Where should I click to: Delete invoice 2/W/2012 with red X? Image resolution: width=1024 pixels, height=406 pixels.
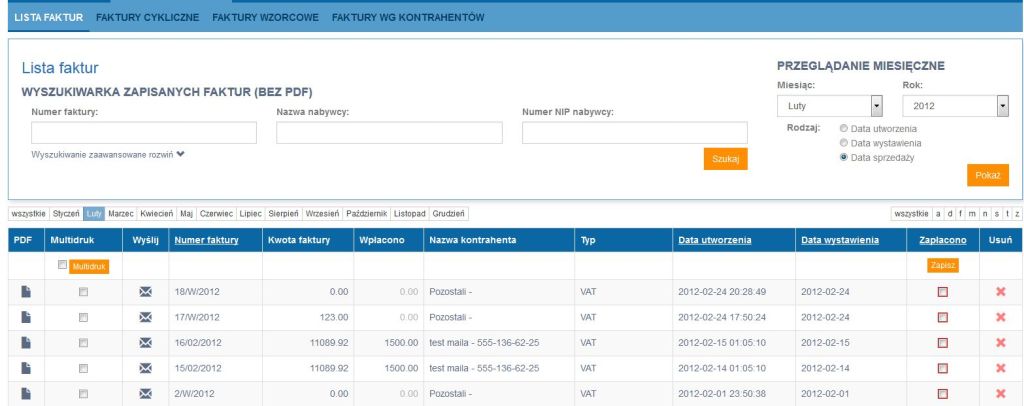click(1000, 394)
